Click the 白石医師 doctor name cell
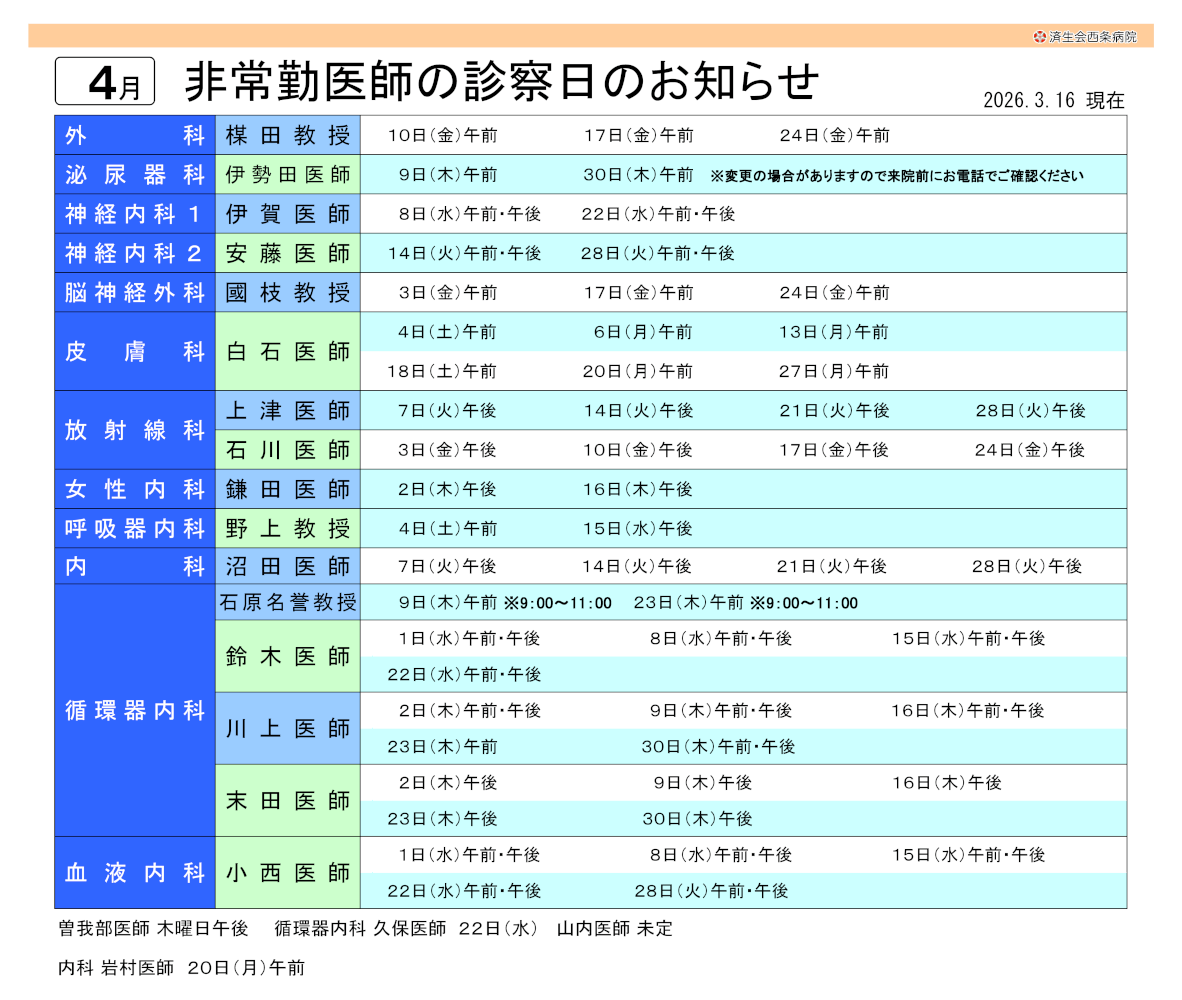Viewport: 1182px width, 1000px height. pyautogui.click(x=288, y=352)
